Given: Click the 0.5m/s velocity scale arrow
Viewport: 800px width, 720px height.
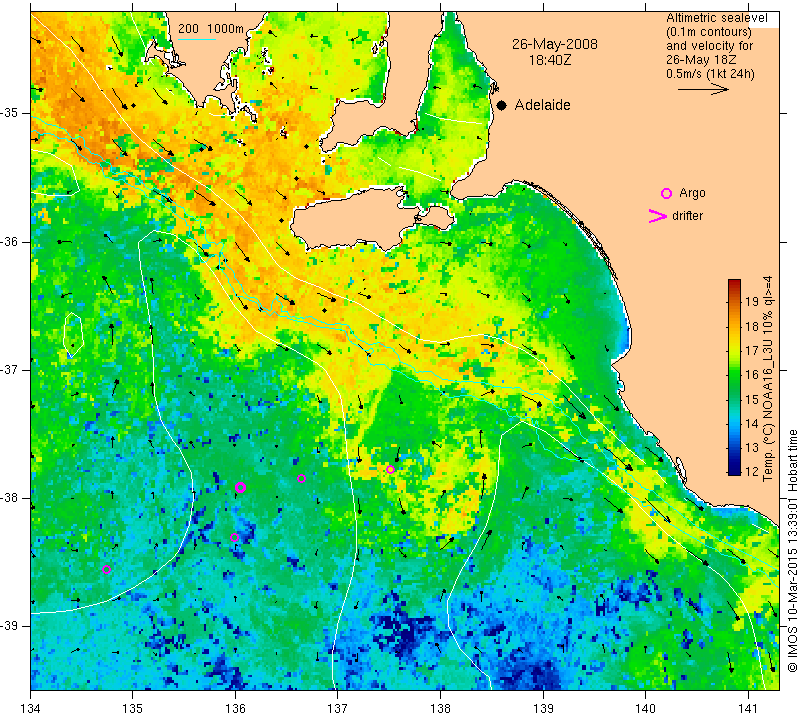Looking at the screenshot, I should [703, 89].
